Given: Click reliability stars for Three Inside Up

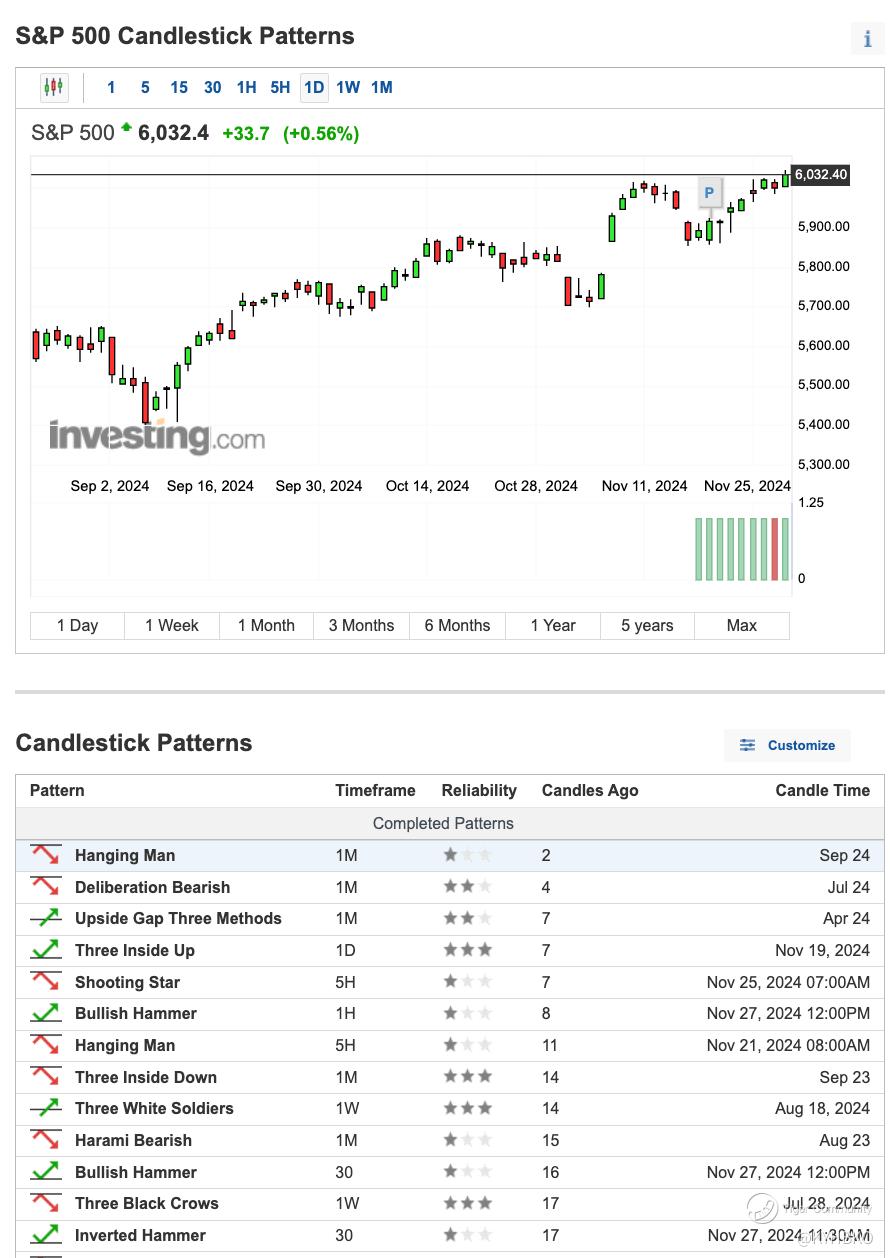Looking at the screenshot, I should tap(468, 950).
